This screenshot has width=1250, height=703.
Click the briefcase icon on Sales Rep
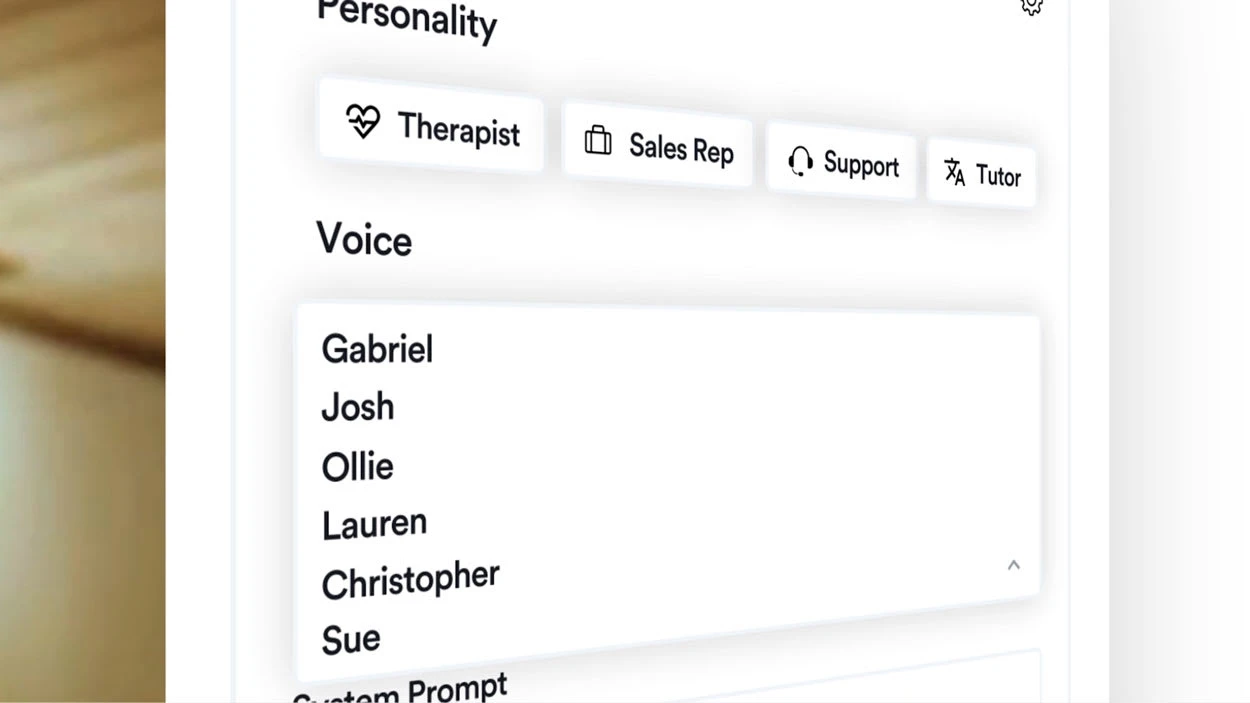pyautogui.click(x=598, y=140)
